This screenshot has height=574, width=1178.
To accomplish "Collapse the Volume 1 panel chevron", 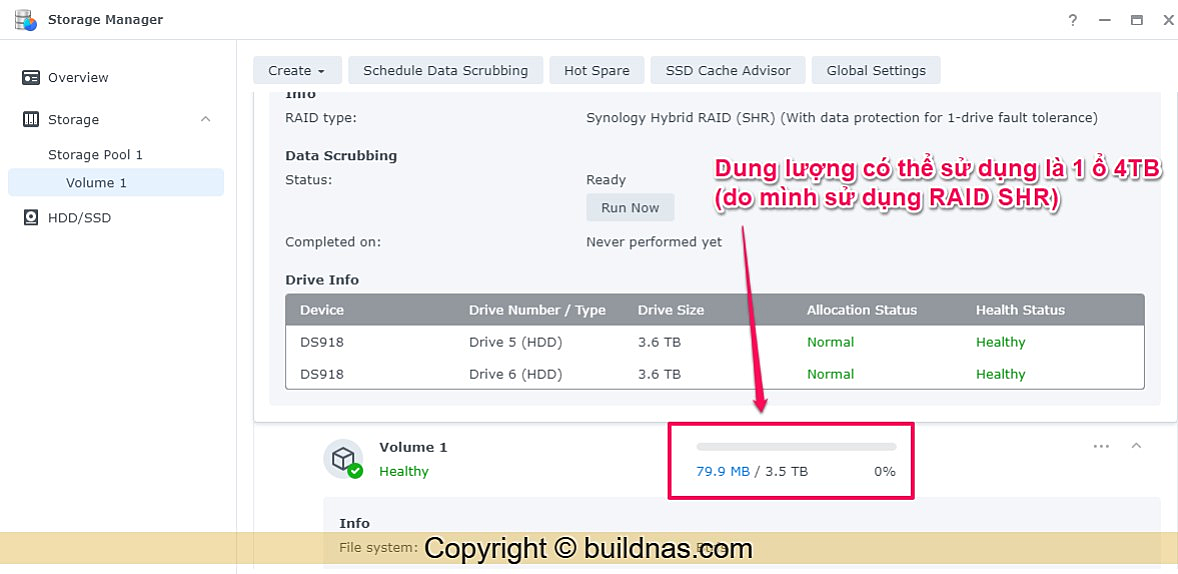I will [x=1137, y=446].
